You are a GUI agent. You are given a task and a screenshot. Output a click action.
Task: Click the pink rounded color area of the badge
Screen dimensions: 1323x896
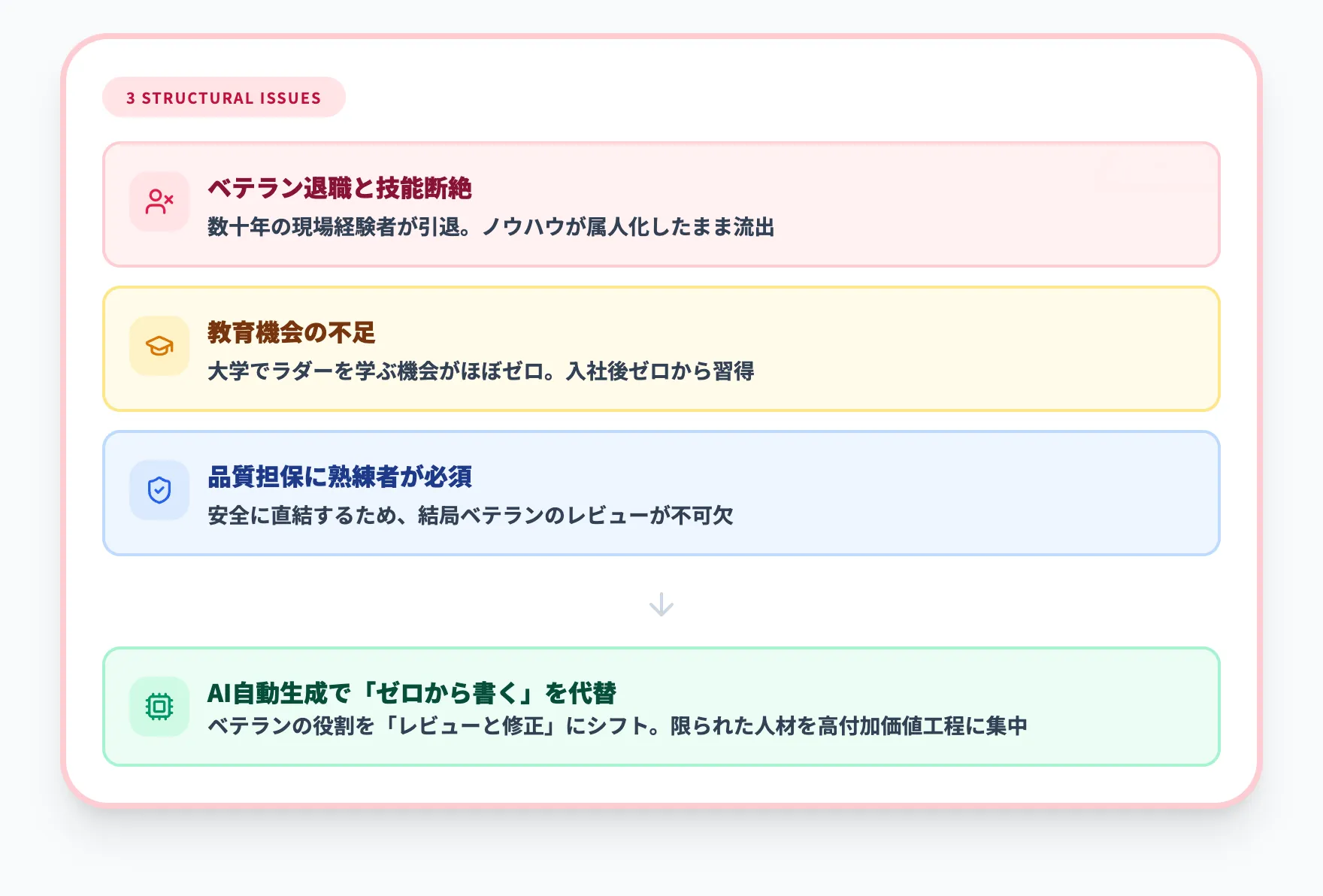tap(223, 97)
